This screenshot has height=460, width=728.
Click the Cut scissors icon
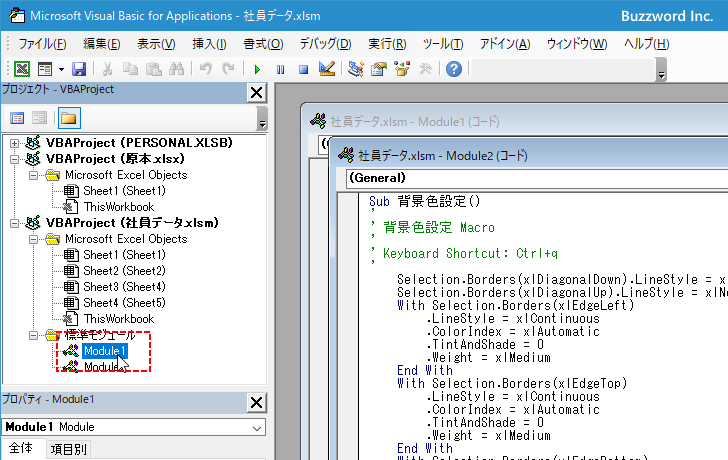coord(107,69)
